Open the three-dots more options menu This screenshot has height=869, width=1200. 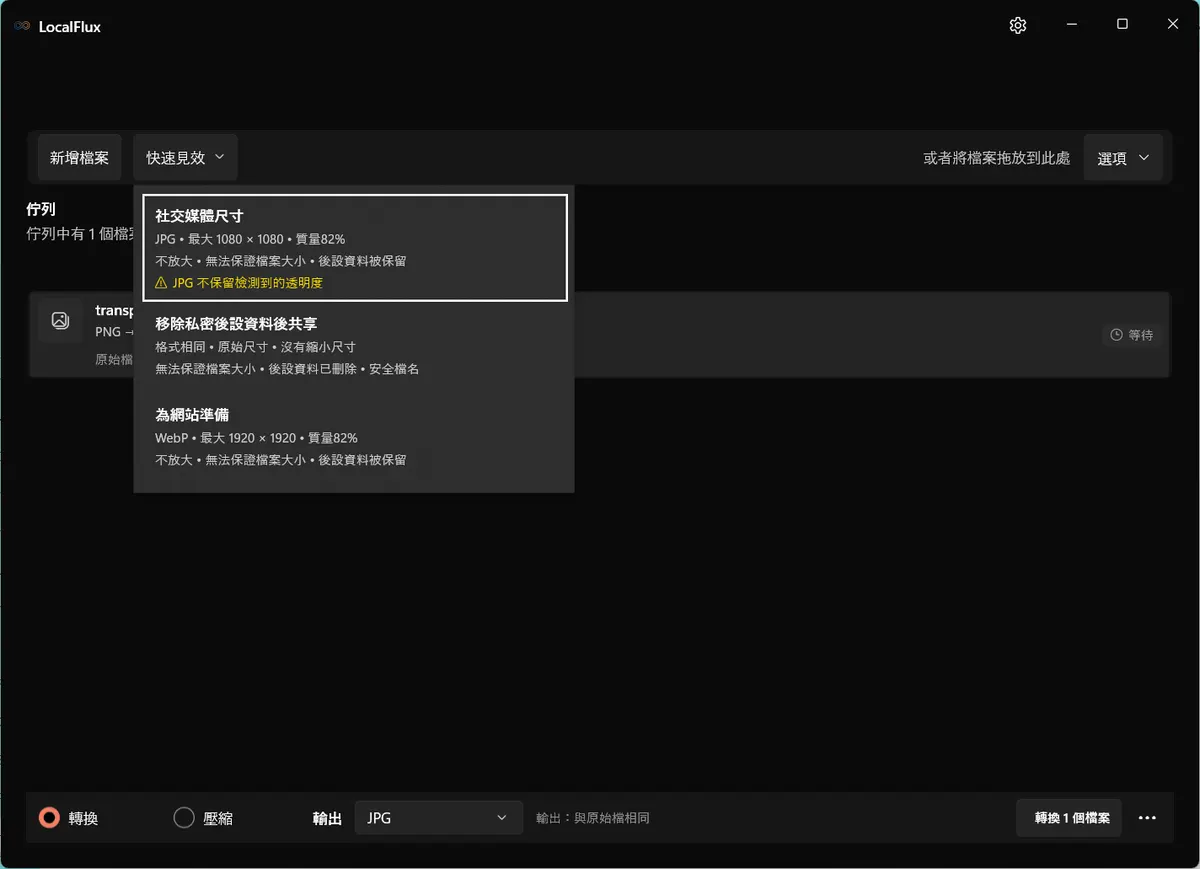click(1147, 818)
